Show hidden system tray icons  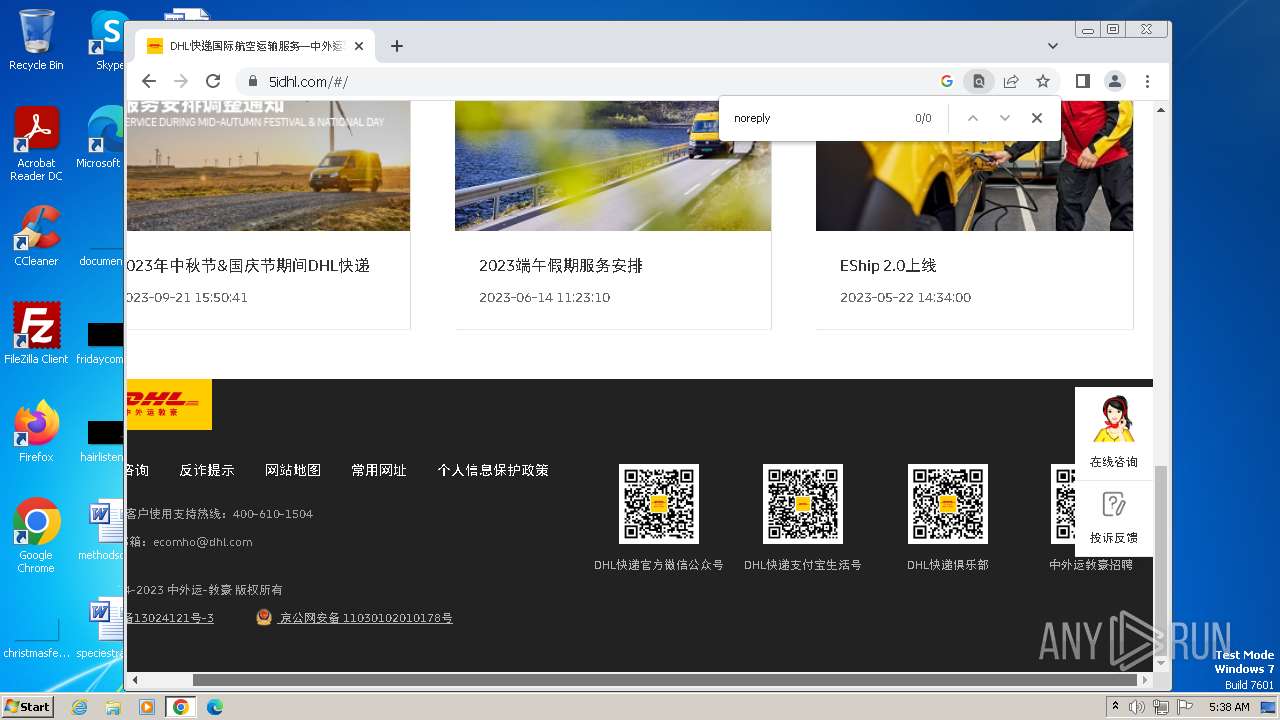1115,707
